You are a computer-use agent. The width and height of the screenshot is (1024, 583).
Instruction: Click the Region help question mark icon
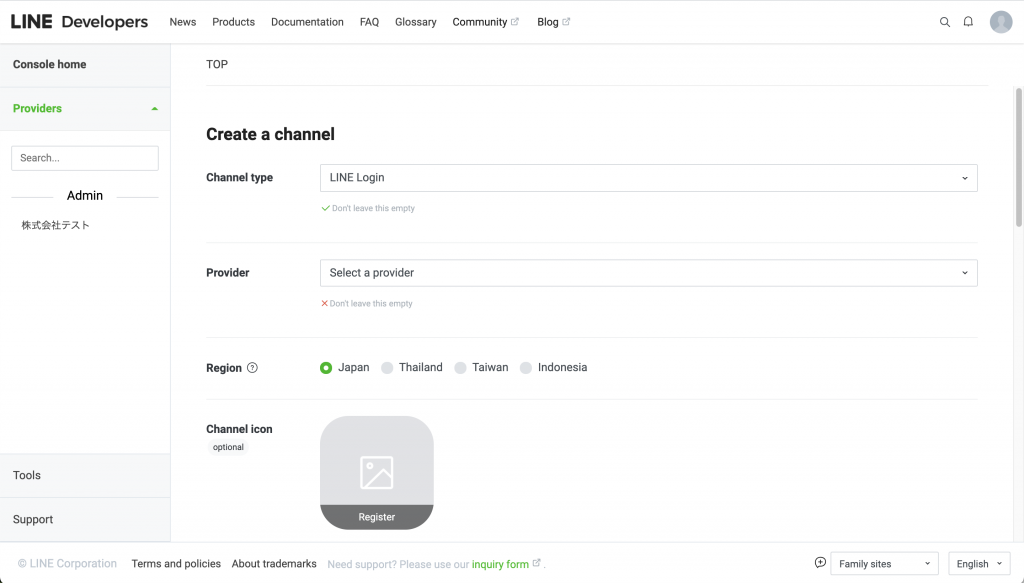point(252,368)
